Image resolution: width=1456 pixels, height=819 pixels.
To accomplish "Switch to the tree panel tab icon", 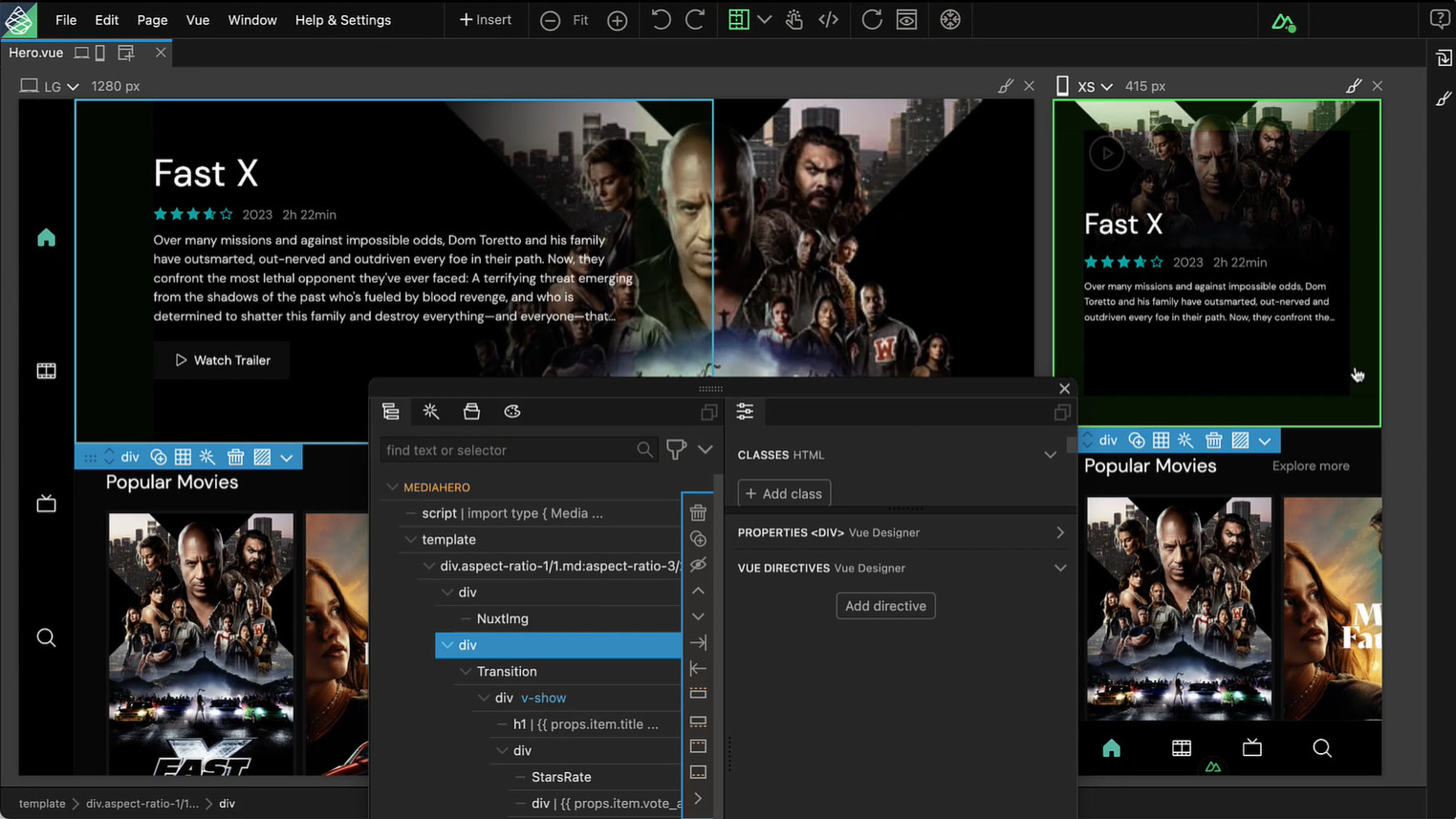I will (x=390, y=411).
